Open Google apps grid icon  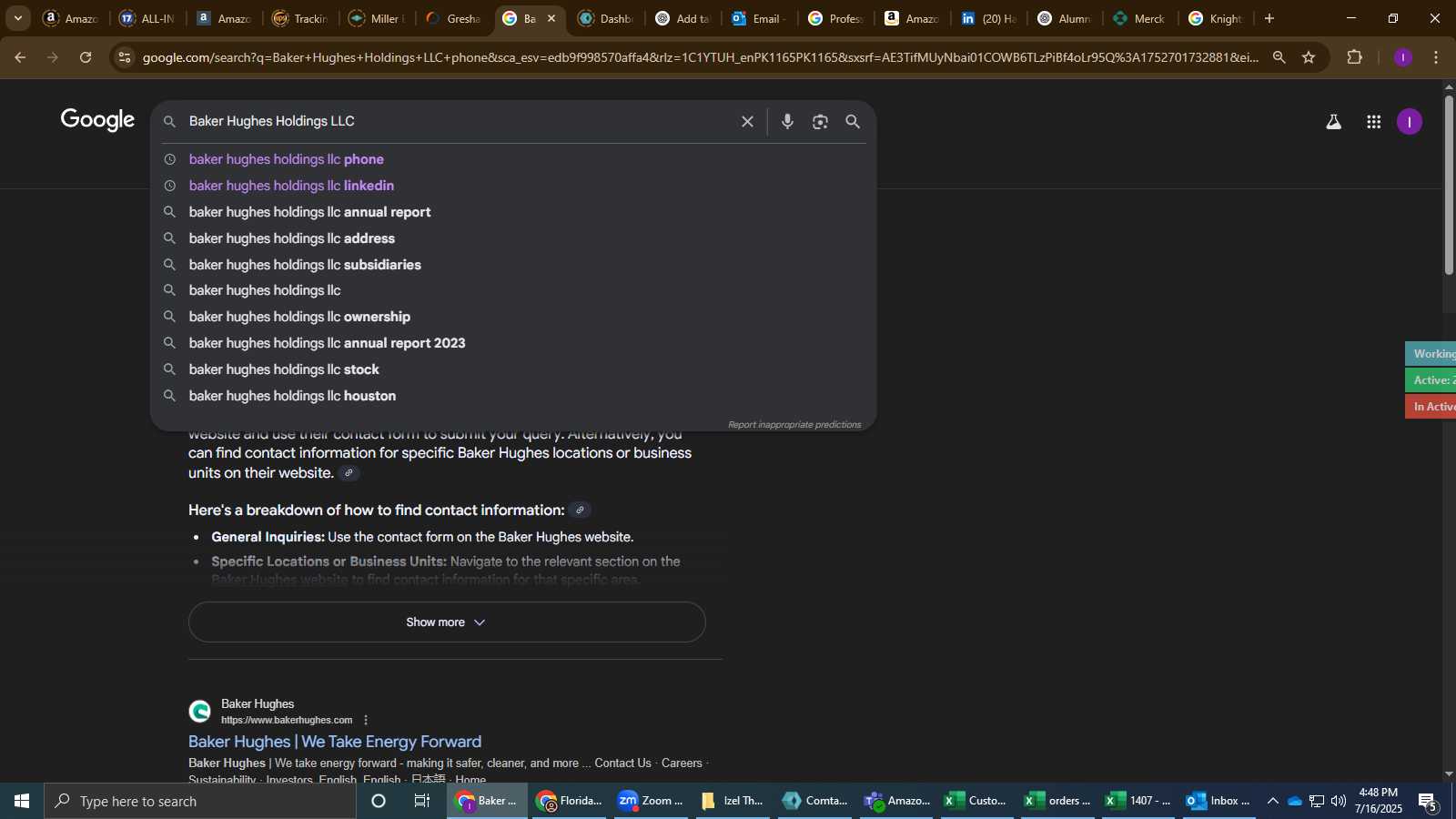tap(1373, 122)
